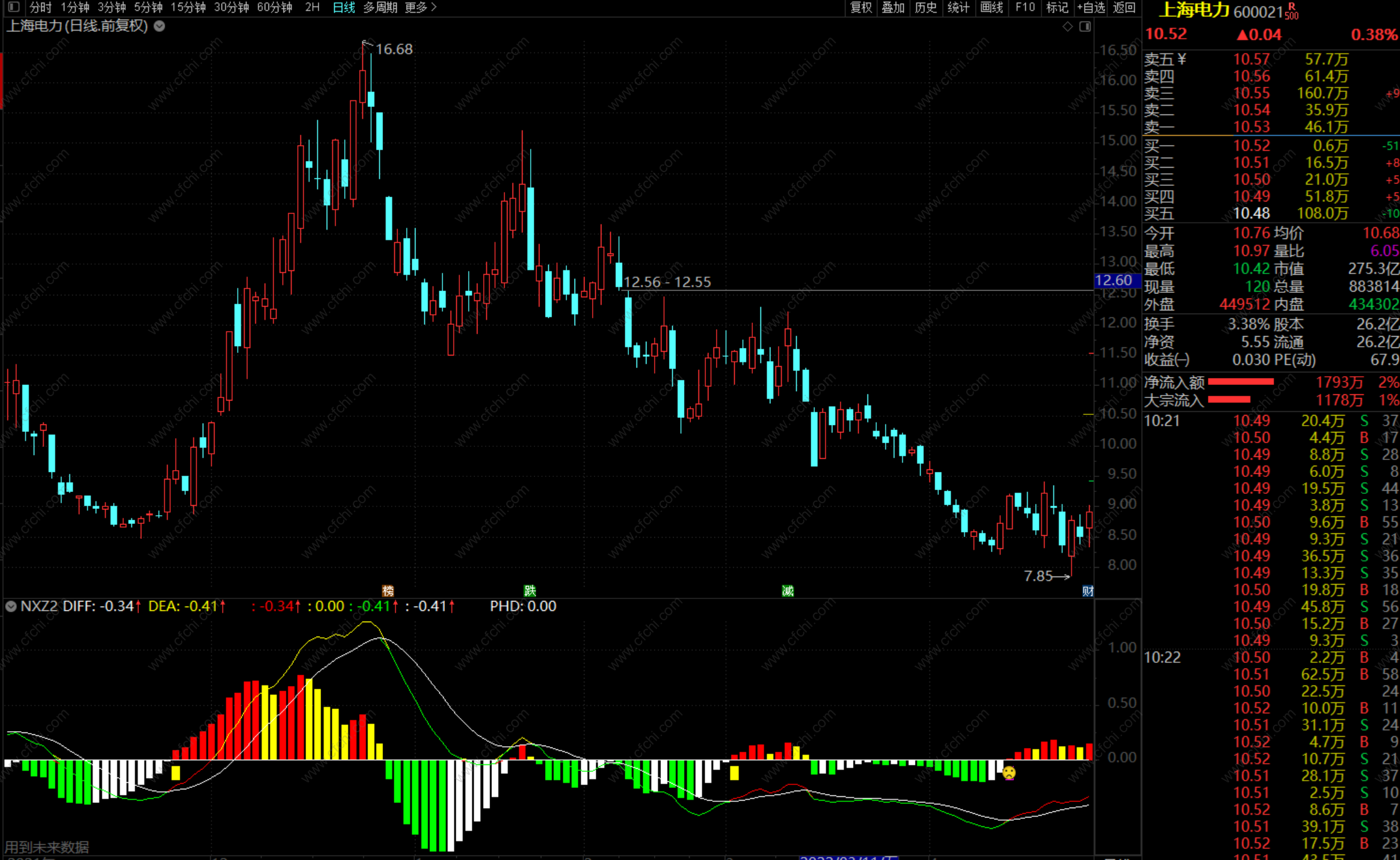This screenshot has height=860, width=1400.
Task: Select the 分时 chart tab
Action: pos(40,8)
